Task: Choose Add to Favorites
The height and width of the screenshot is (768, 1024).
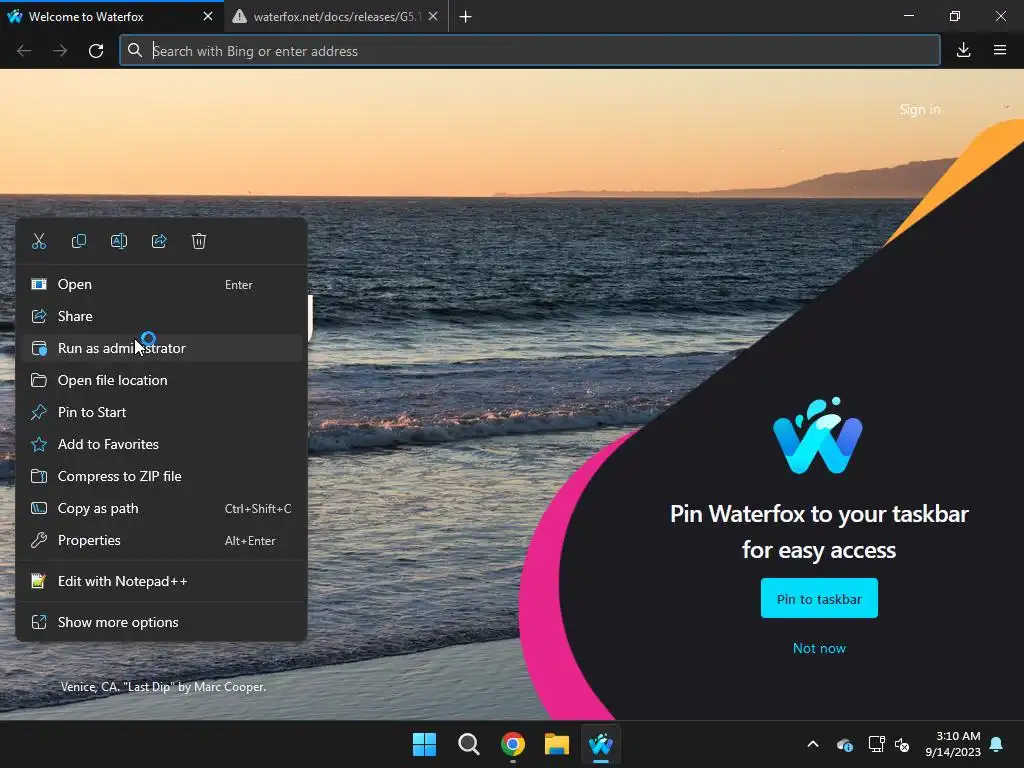Action: pos(161,444)
